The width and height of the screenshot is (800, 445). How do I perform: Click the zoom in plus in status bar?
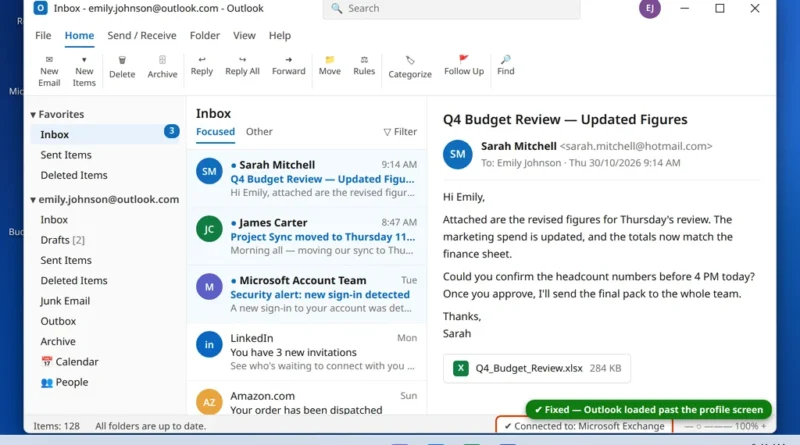click(764, 426)
